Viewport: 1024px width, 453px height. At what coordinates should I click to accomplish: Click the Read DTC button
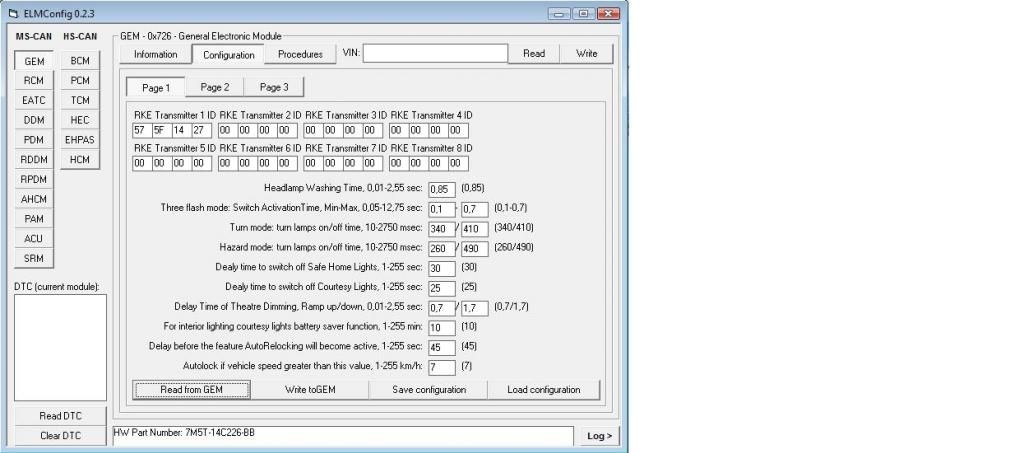[x=59, y=416]
